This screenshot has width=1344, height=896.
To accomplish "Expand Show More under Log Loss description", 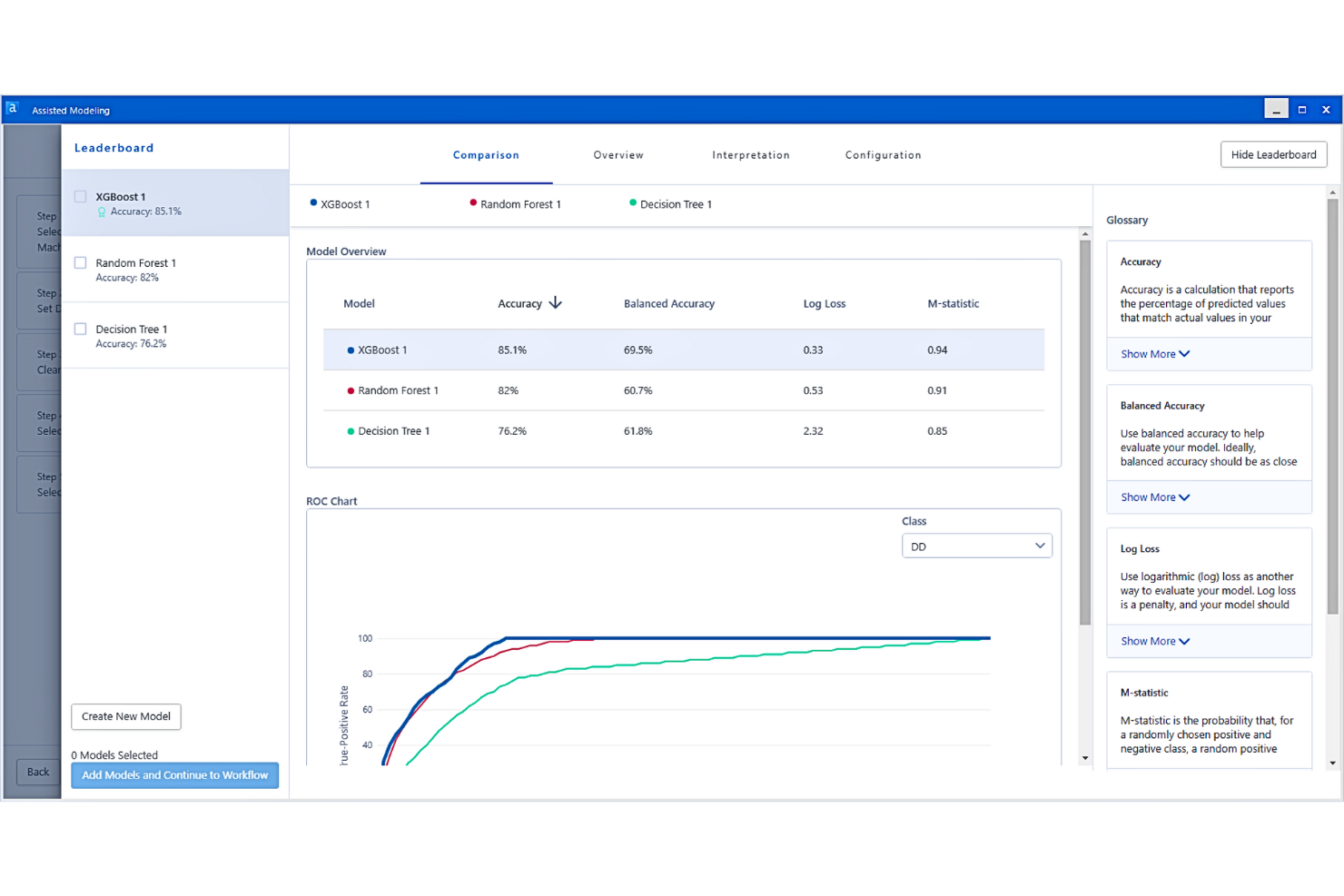I will [1153, 641].
